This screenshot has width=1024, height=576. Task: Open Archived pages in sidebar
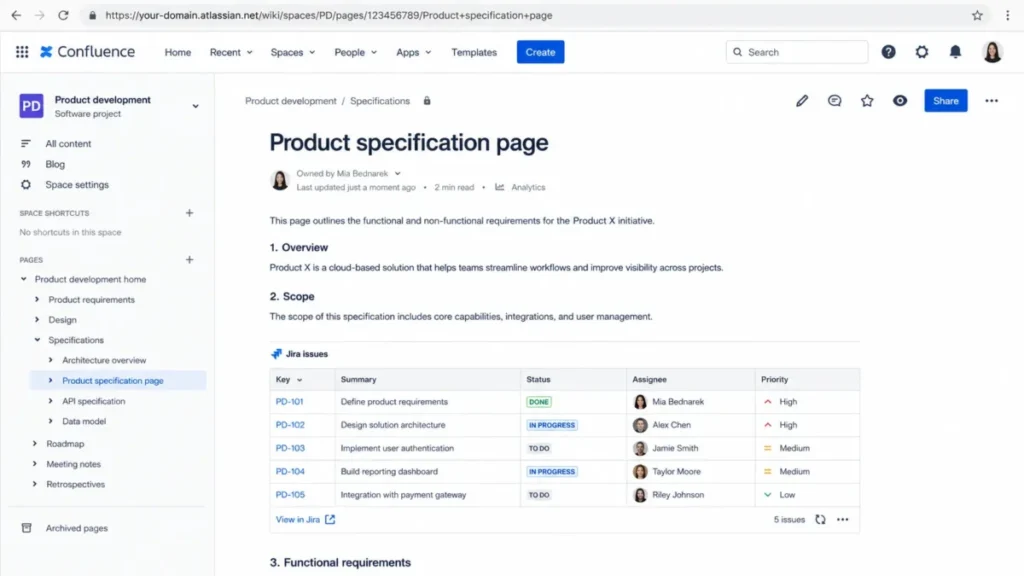click(76, 528)
